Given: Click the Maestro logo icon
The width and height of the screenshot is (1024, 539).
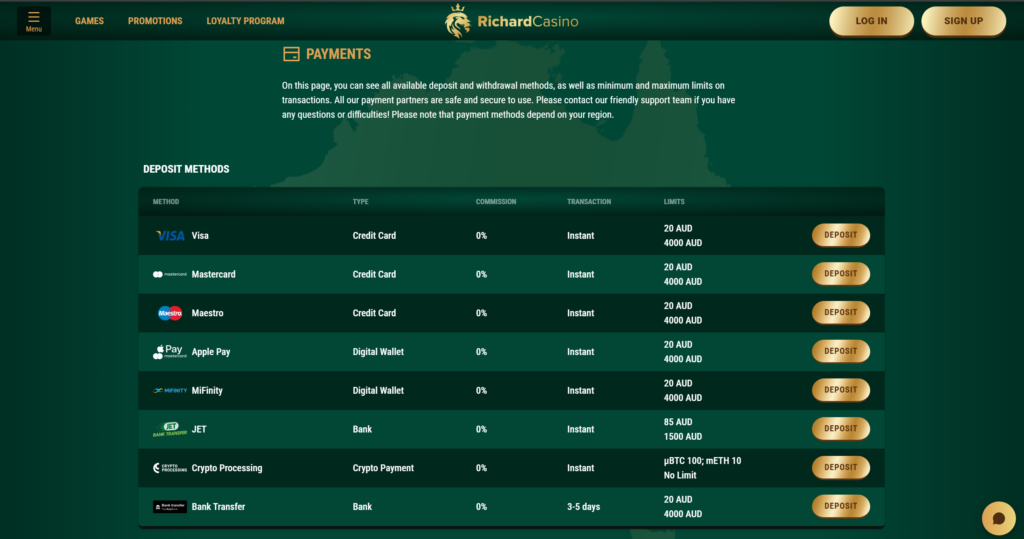Looking at the screenshot, I should 170,313.
